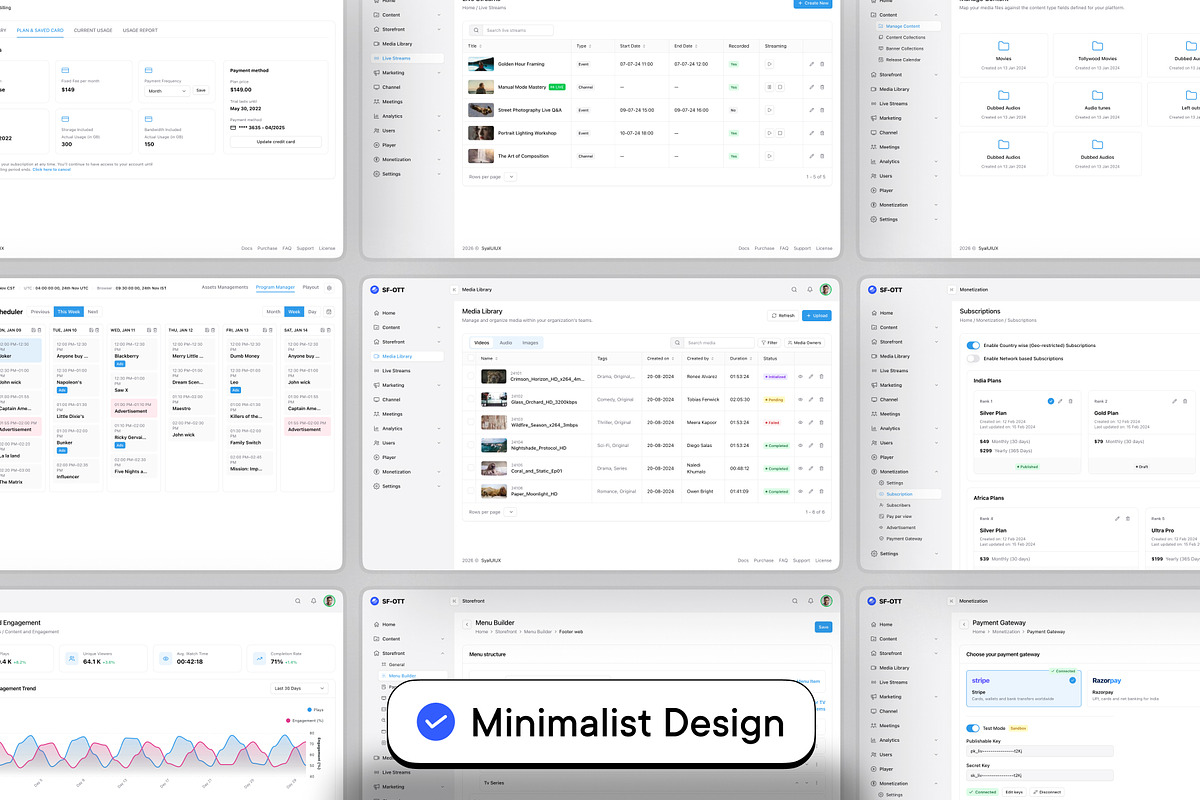
Task: Click search icon in Engagement screen top bar
Action: (x=298, y=601)
